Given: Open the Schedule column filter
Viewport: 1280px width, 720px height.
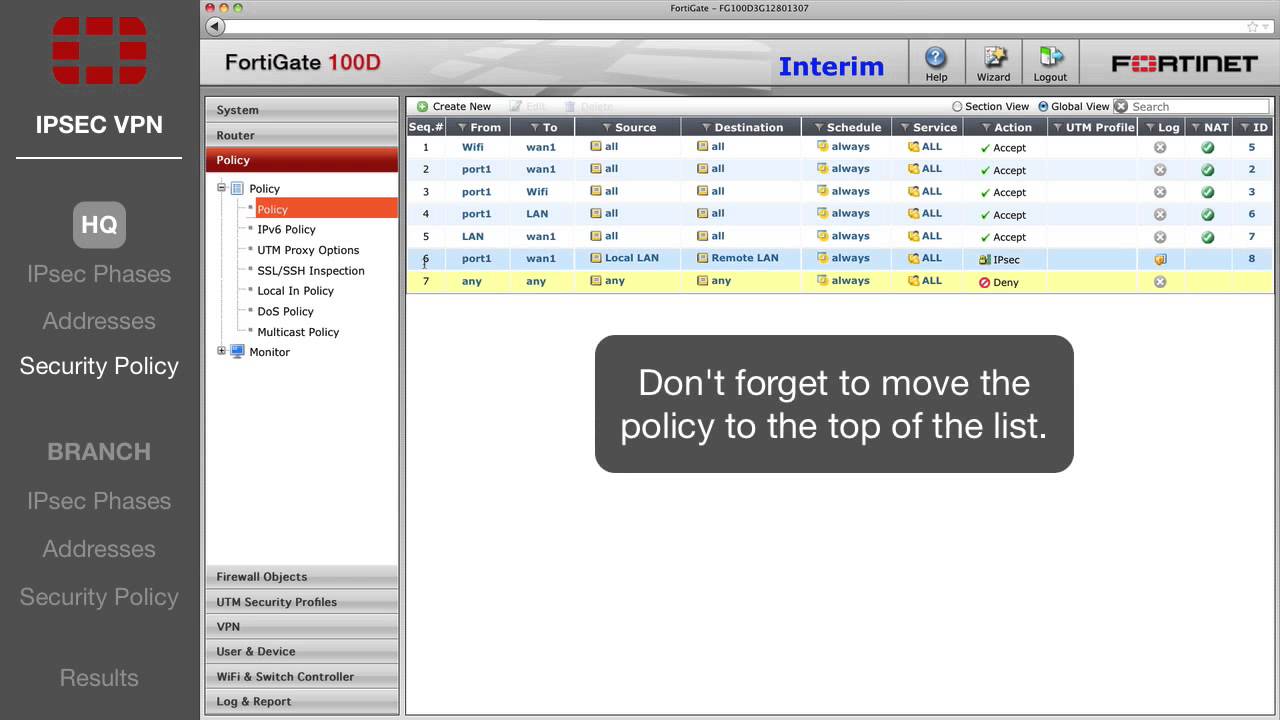Looking at the screenshot, I should pyautogui.click(x=819, y=127).
